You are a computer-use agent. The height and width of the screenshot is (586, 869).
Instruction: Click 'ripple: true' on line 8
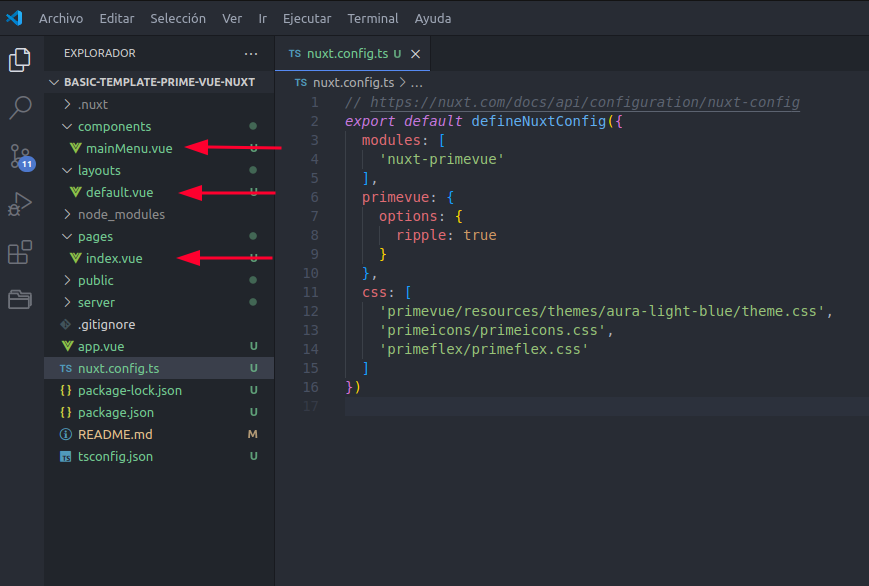[x=446, y=235]
